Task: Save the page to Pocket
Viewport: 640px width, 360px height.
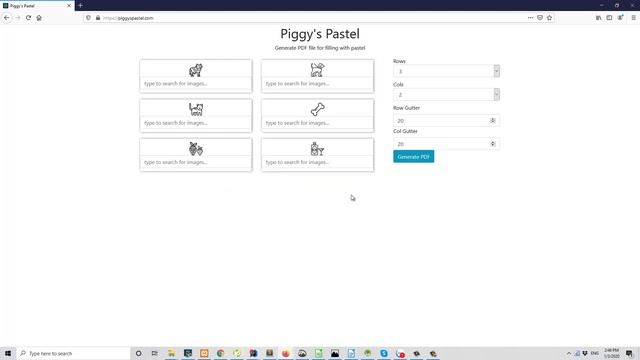Action: (540, 18)
